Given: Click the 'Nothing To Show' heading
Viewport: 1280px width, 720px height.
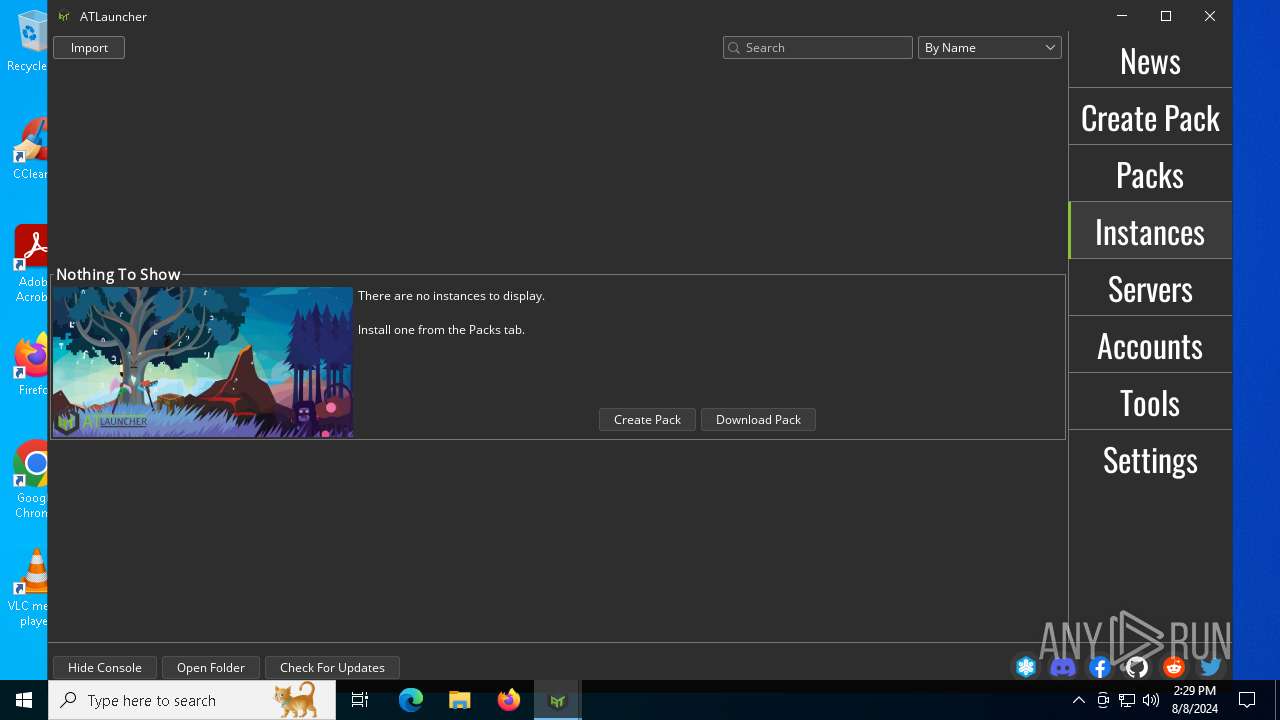Looking at the screenshot, I should coord(118,274).
